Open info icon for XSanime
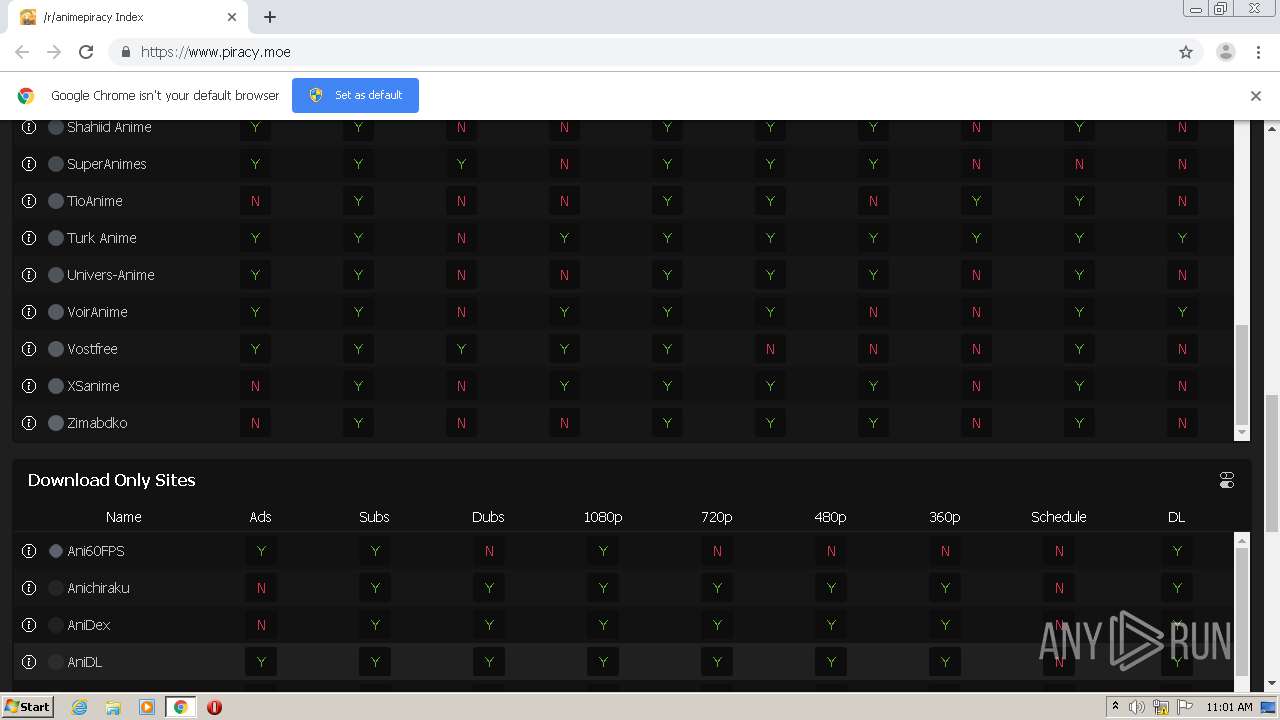The image size is (1280, 720). click(x=29, y=386)
